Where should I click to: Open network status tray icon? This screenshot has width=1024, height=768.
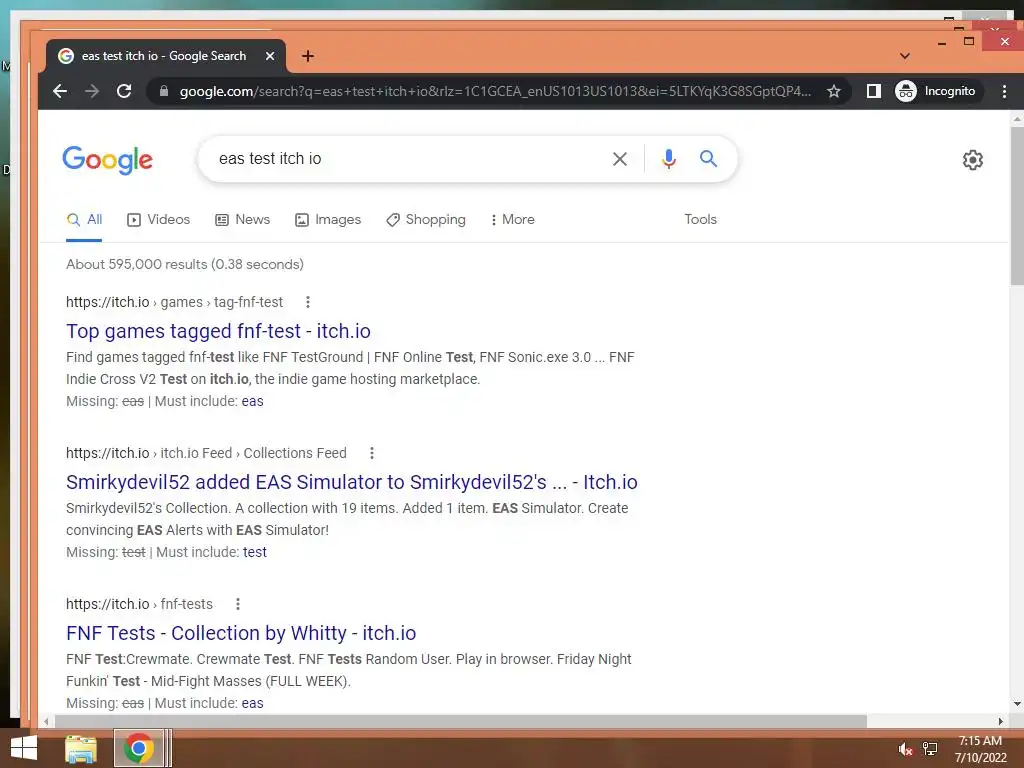[930, 749]
